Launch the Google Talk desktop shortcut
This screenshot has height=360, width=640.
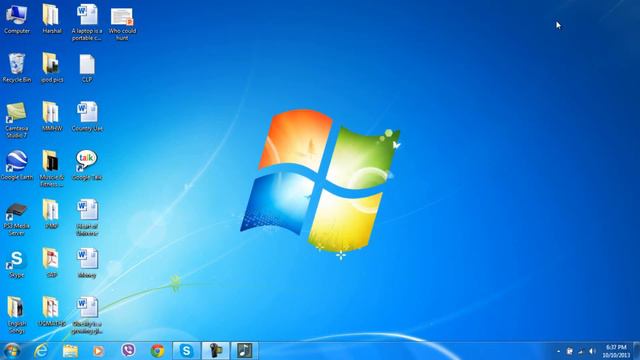pos(87,166)
